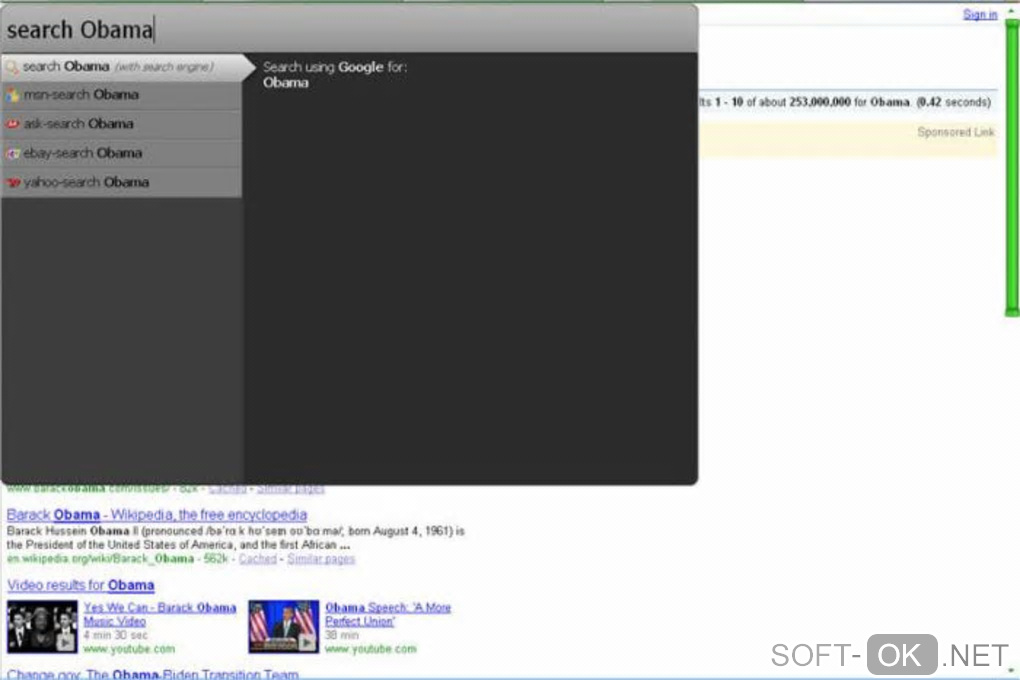Click the magnifier icon beside 'search Obama'
This screenshot has width=1020, height=680.
pyautogui.click(x=12, y=67)
